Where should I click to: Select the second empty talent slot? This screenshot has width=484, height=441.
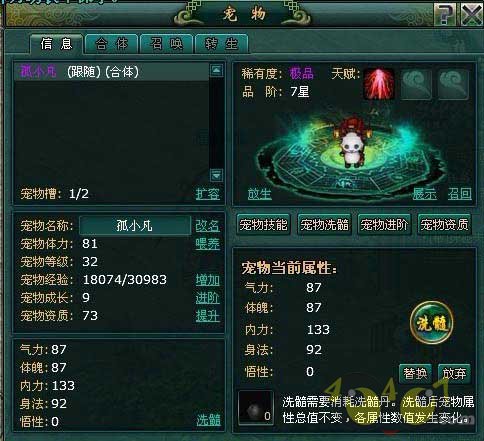(x=416, y=84)
